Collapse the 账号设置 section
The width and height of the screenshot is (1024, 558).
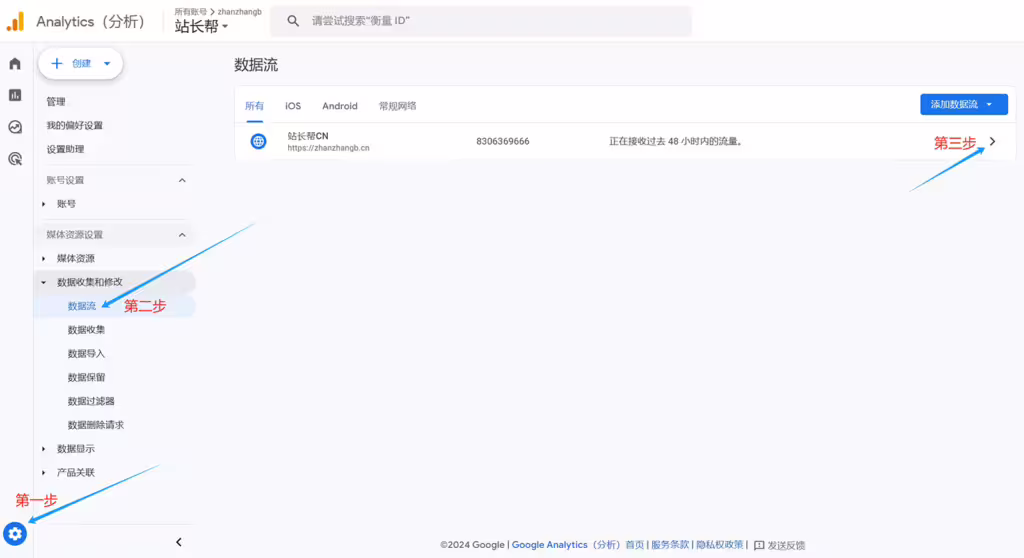click(182, 180)
